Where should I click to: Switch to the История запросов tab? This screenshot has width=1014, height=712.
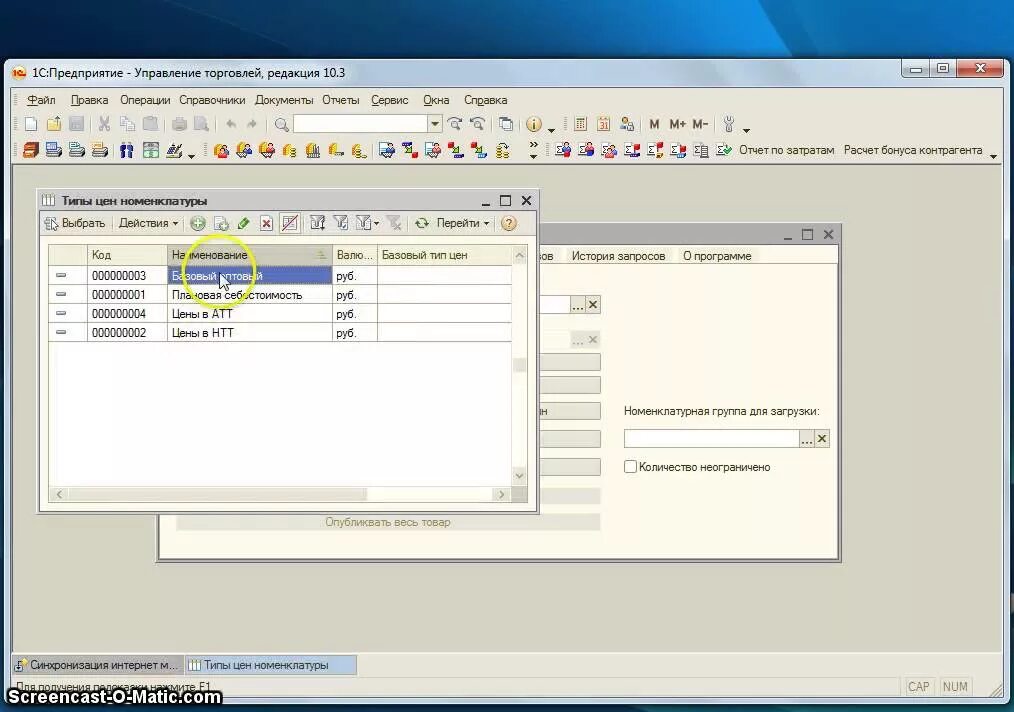point(618,256)
